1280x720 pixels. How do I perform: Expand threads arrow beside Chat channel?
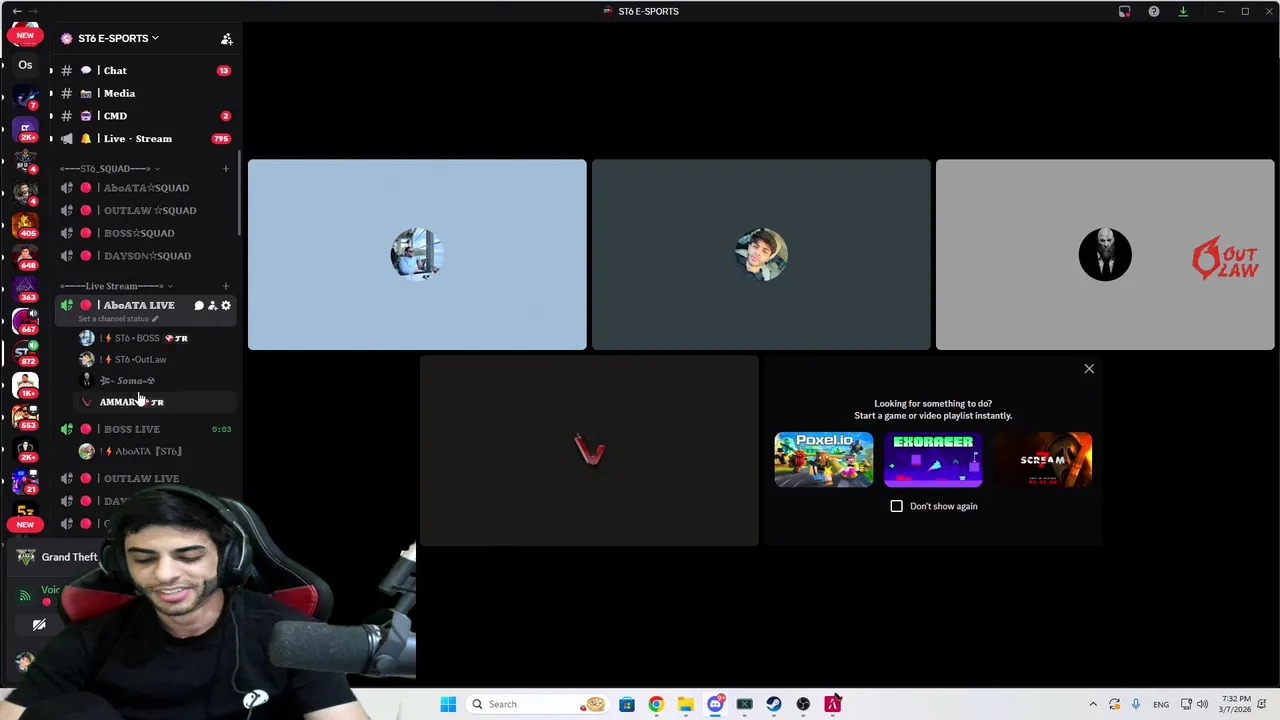(x=51, y=71)
